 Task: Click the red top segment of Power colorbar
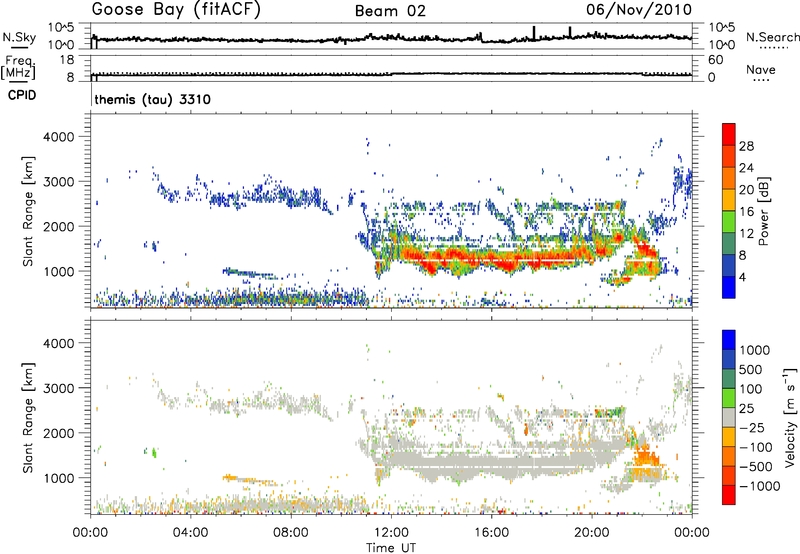click(x=729, y=134)
